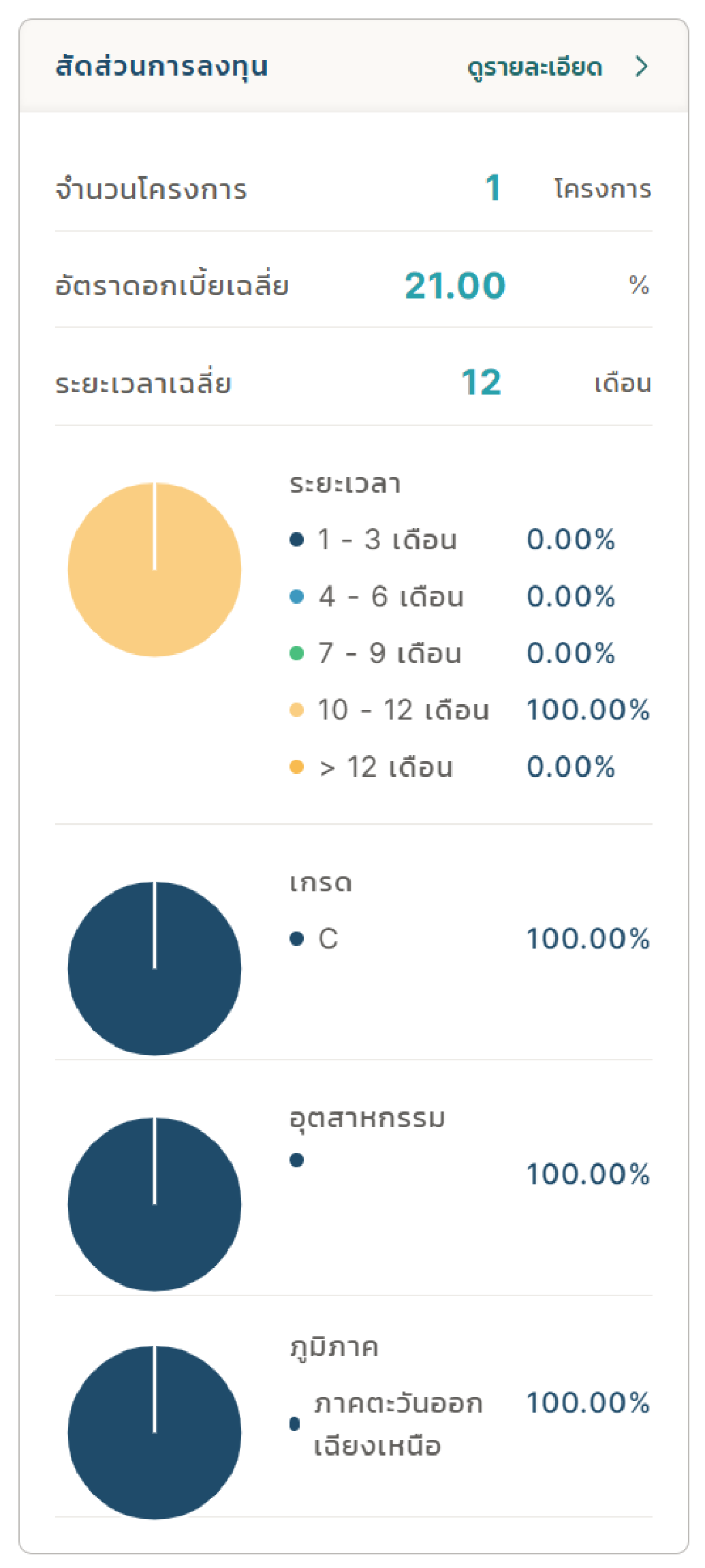Click the จำนวนโครงการ row value 1
The height and width of the screenshot is (1568, 705).
pos(493,188)
